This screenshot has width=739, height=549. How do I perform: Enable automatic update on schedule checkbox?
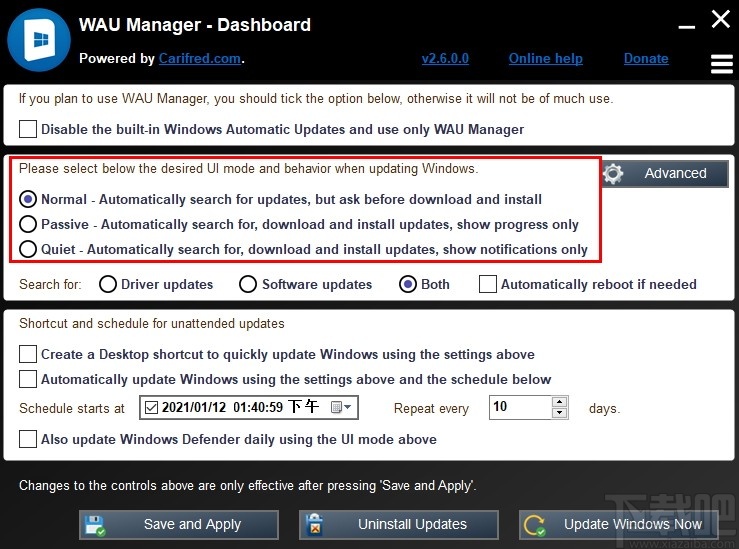[x=28, y=379]
